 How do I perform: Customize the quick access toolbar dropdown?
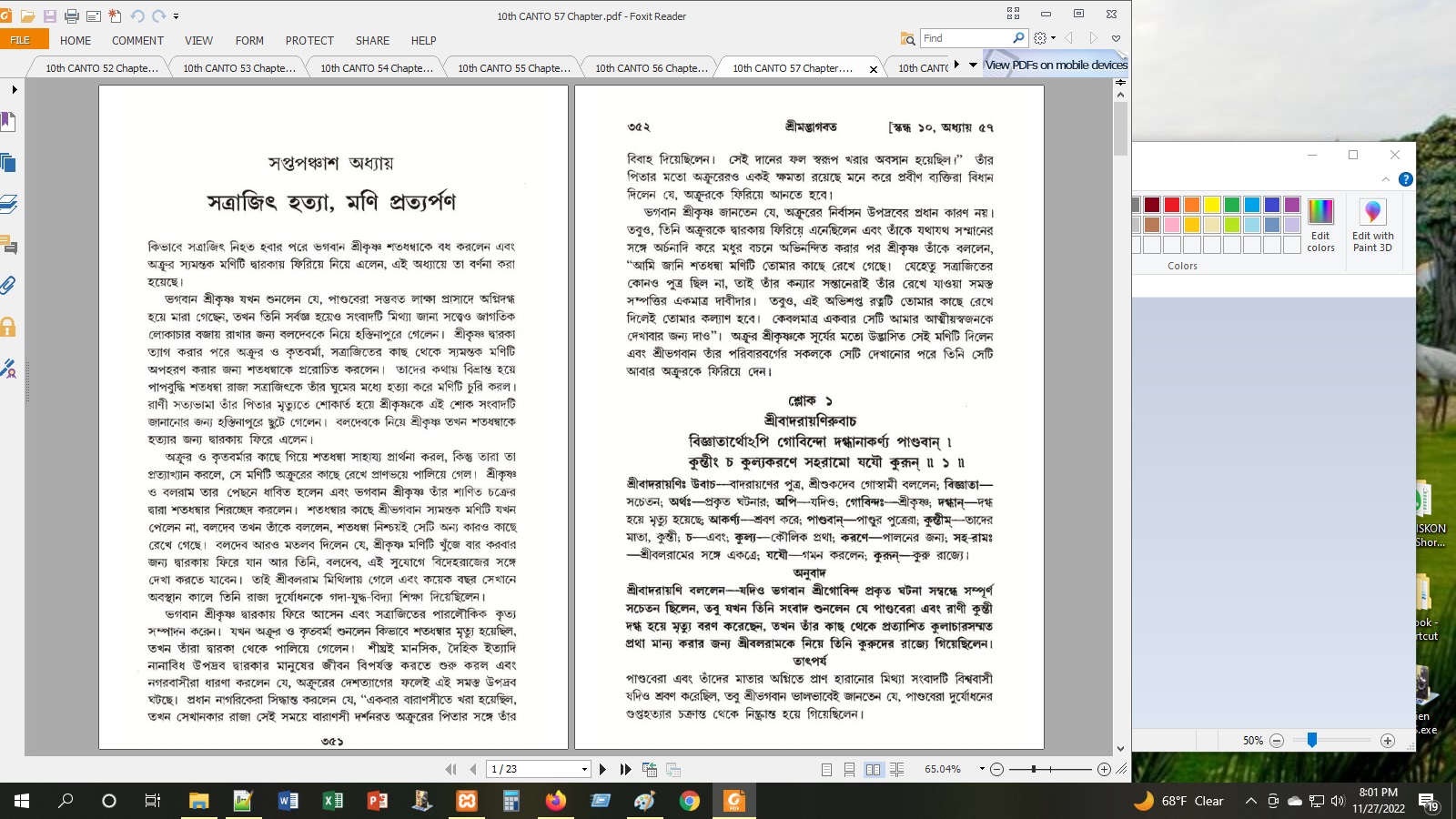176,16
